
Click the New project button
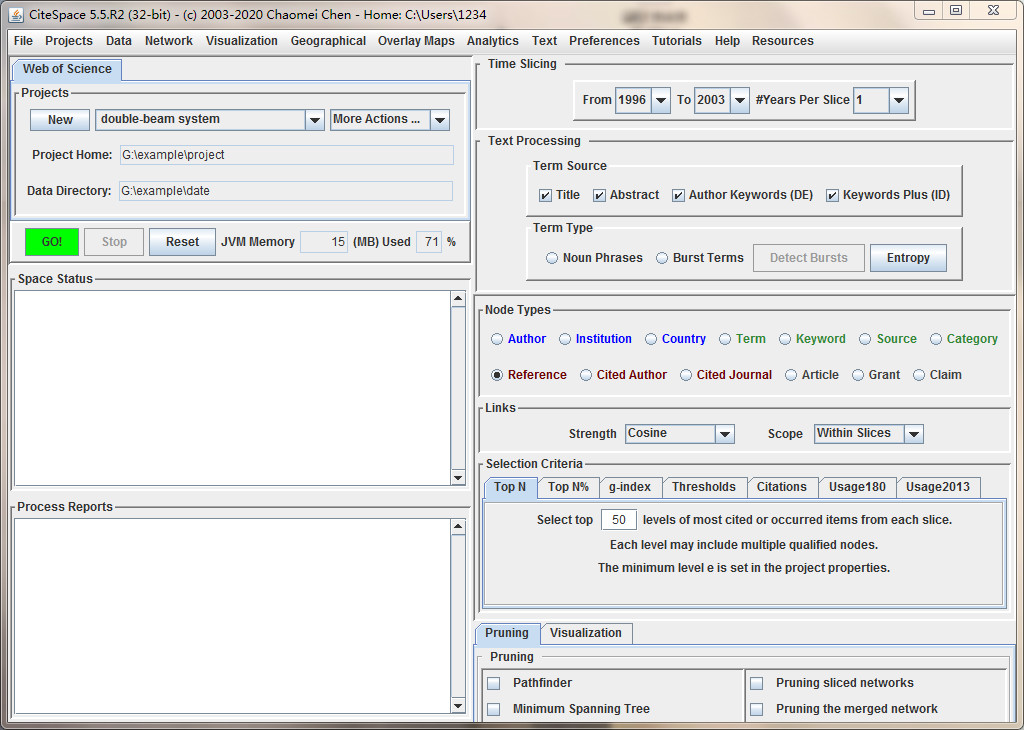(60, 120)
